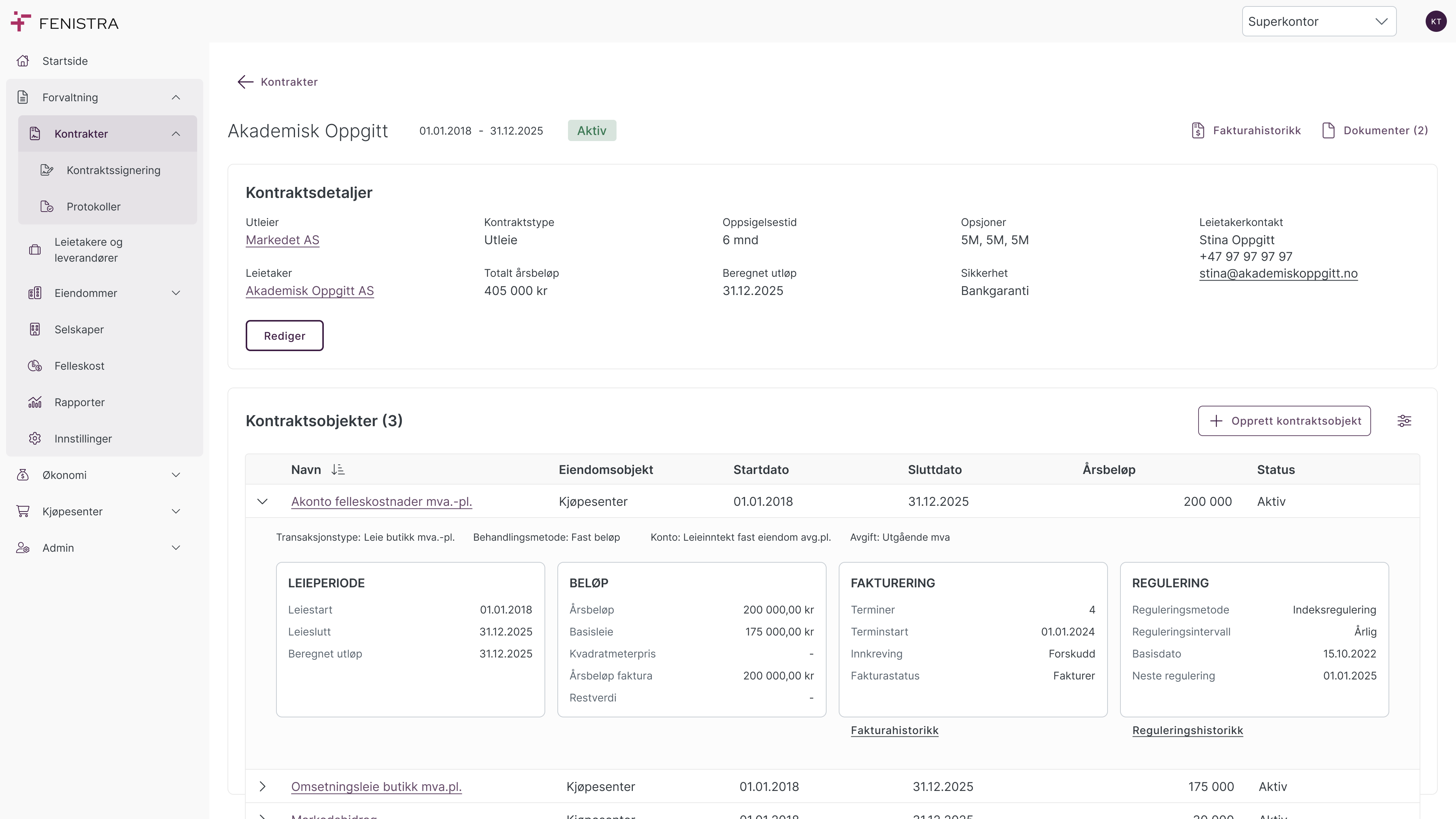Collapse the Akonto felleskostnader row

[262, 501]
